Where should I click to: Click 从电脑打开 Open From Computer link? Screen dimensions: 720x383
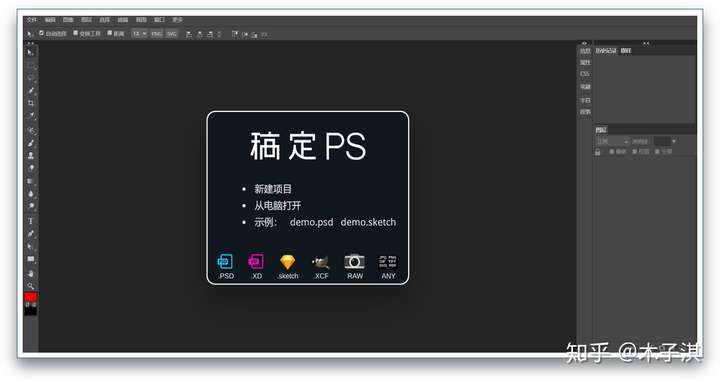click(x=278, y=206)
